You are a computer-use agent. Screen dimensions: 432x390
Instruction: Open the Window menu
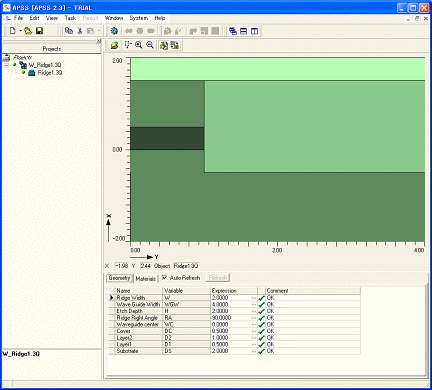click(114, 18)
